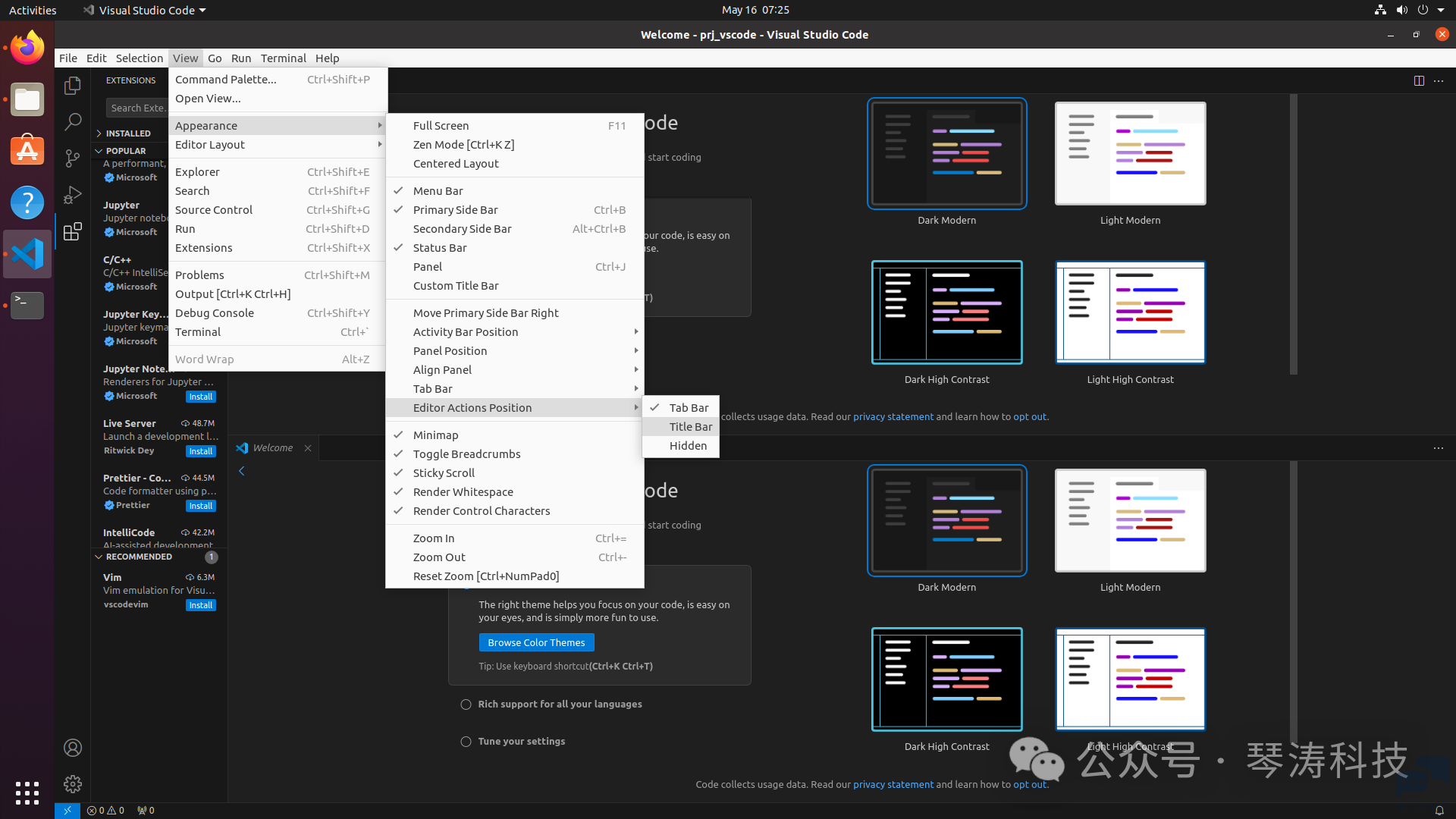The image size is (1456, 819).
Task: Toggle the Render Whitespace entry
Action: pos(515,492)
